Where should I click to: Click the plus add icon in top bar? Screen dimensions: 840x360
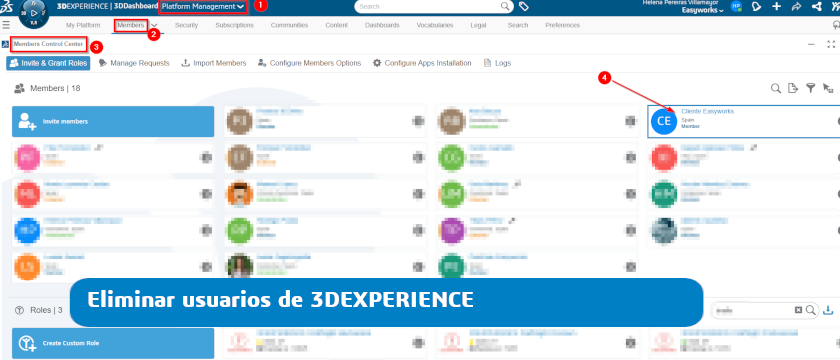point(776,6)
